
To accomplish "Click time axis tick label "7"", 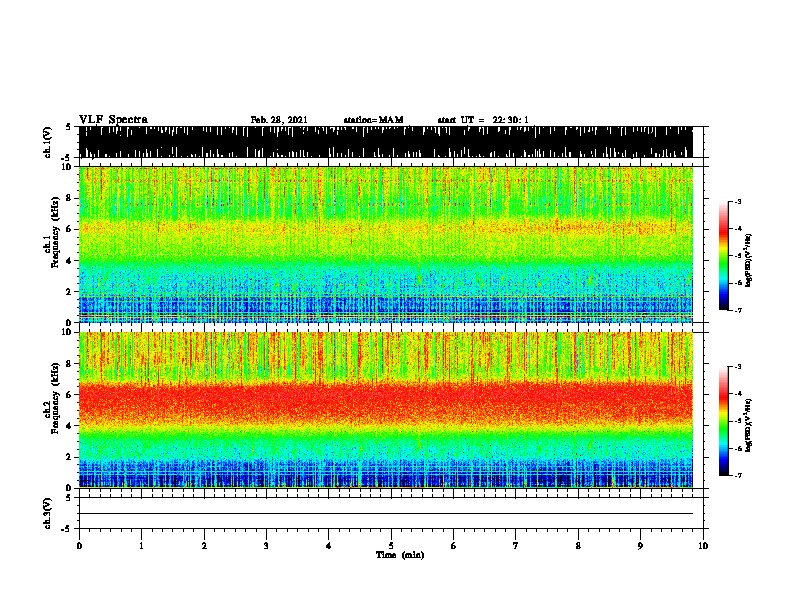I will pos(516,546).
